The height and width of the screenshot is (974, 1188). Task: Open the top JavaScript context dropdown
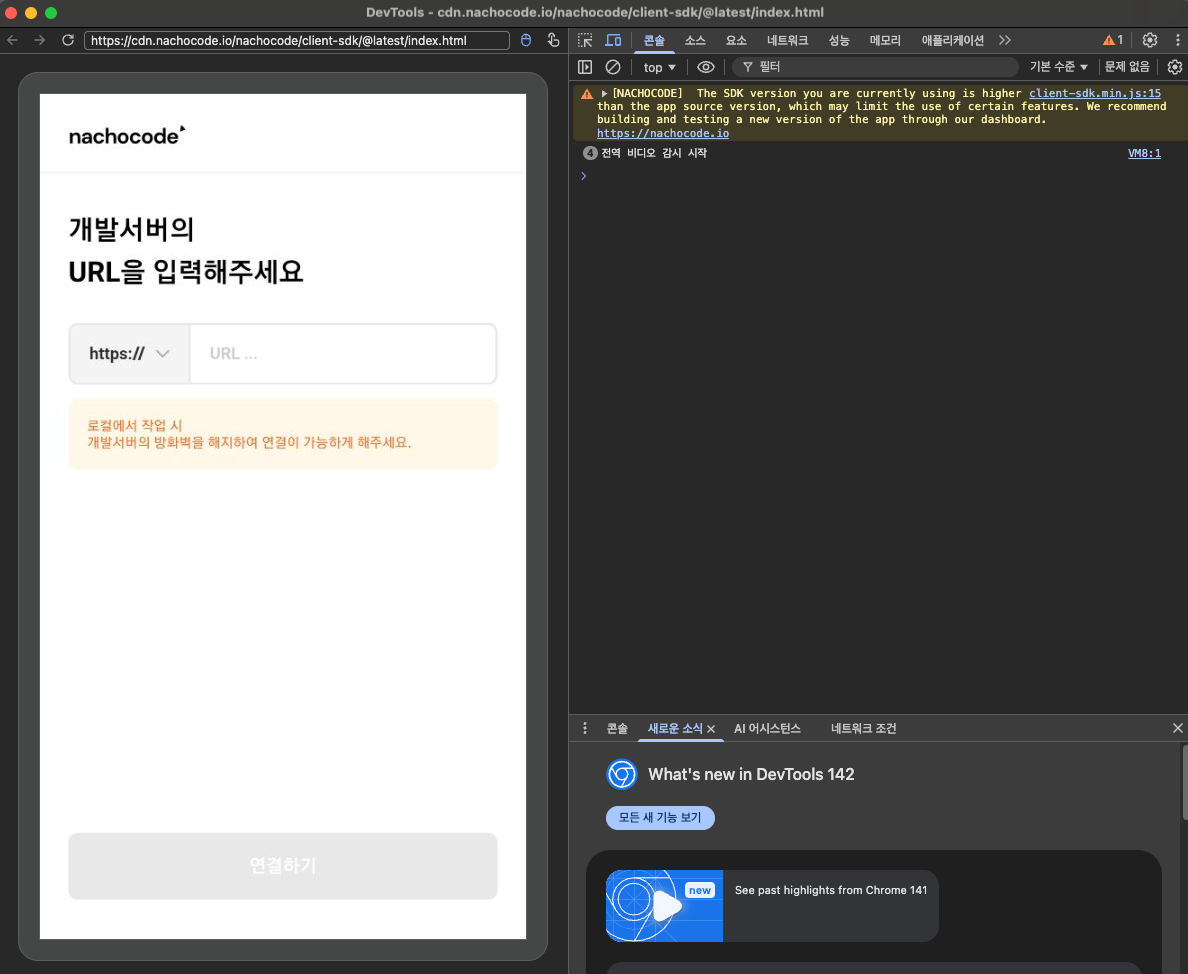click(x=659, y=67)
